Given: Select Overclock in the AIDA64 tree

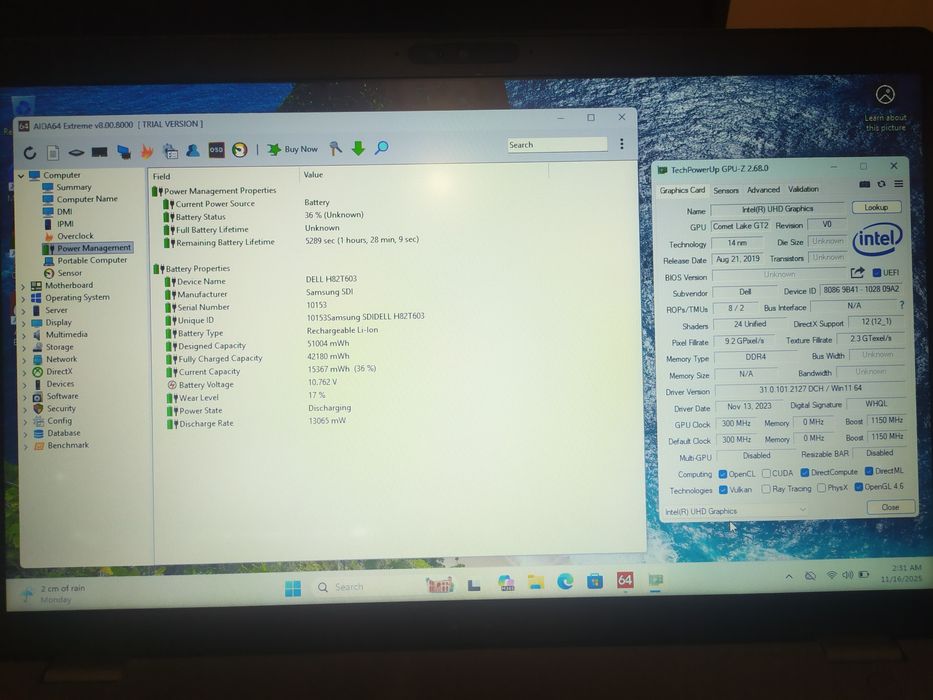Looking at the screenshot, I should 75,236.
